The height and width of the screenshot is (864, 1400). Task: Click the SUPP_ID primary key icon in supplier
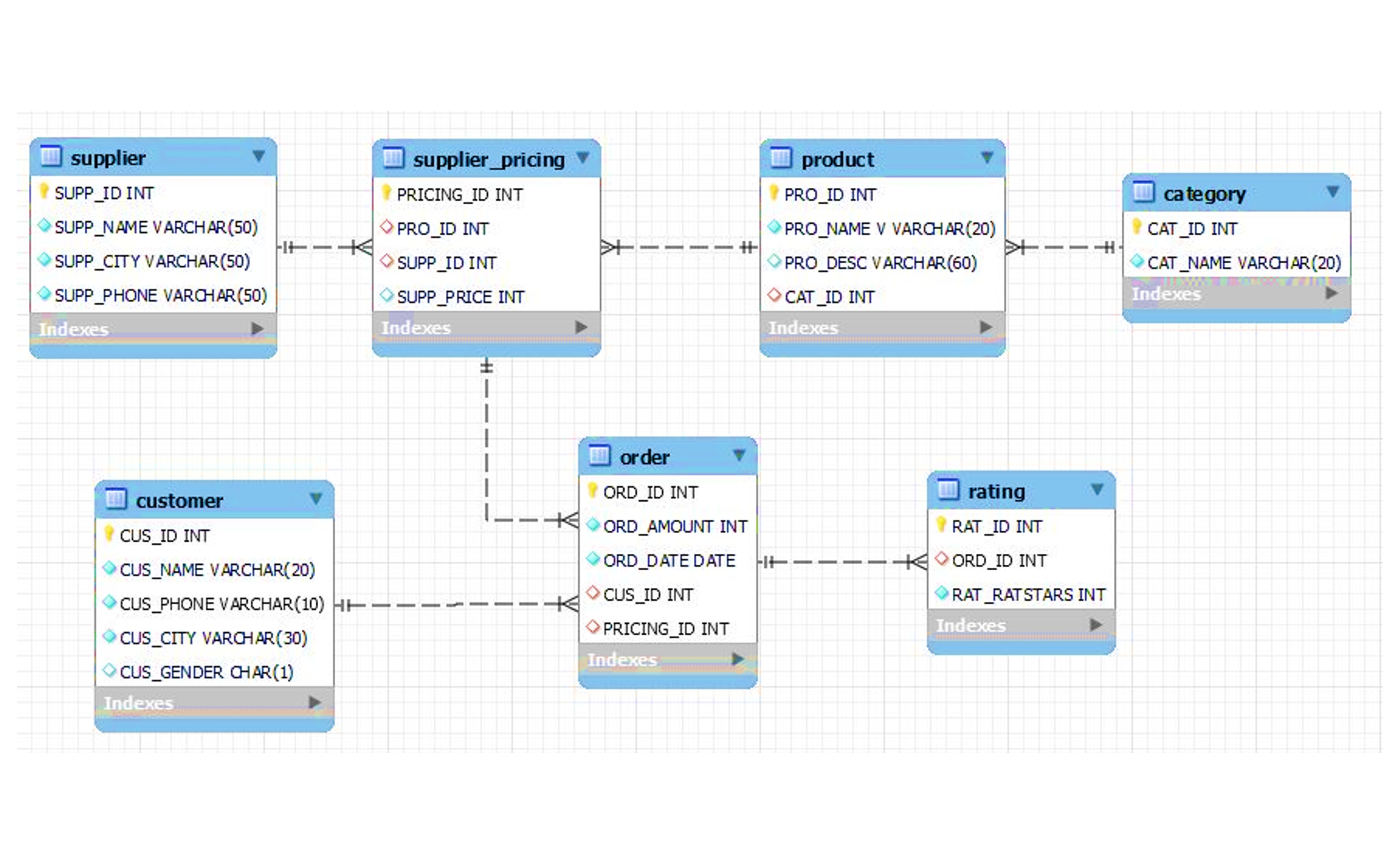click(x=44, y=191)
